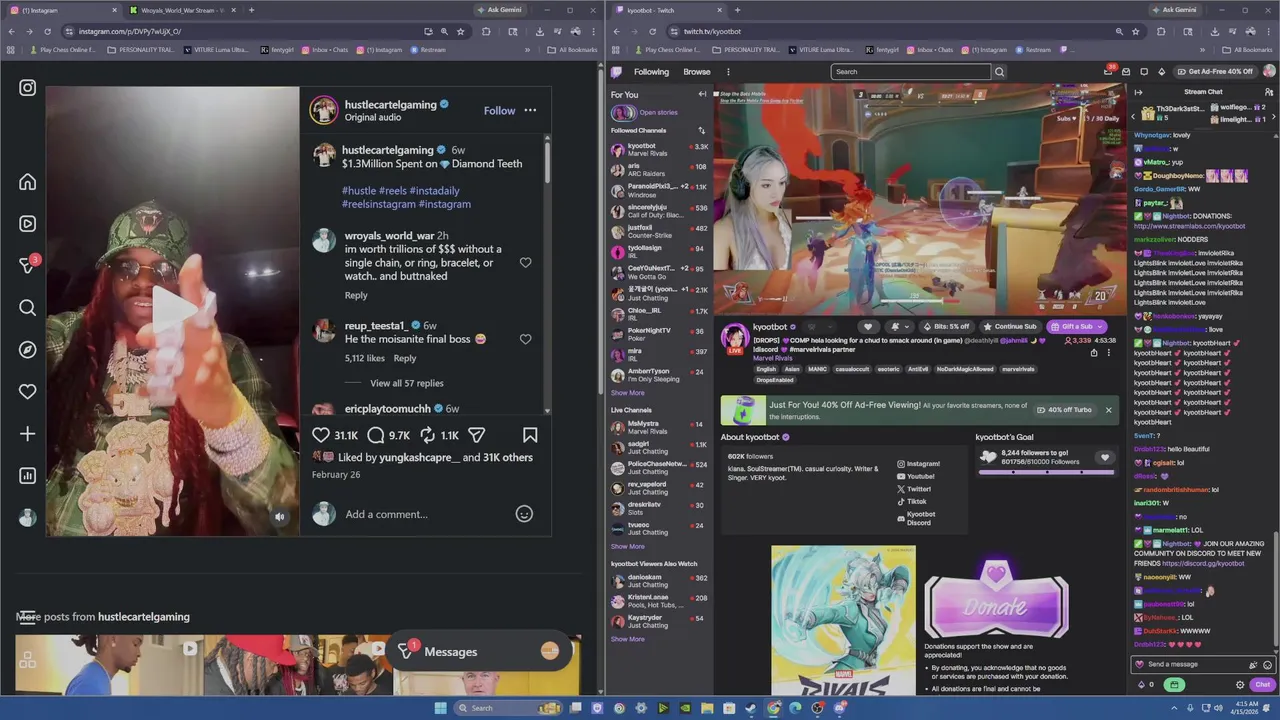This screenshot has width=1280, height=720.
Task: Open the emoji picker for comments
Action: 524,514
